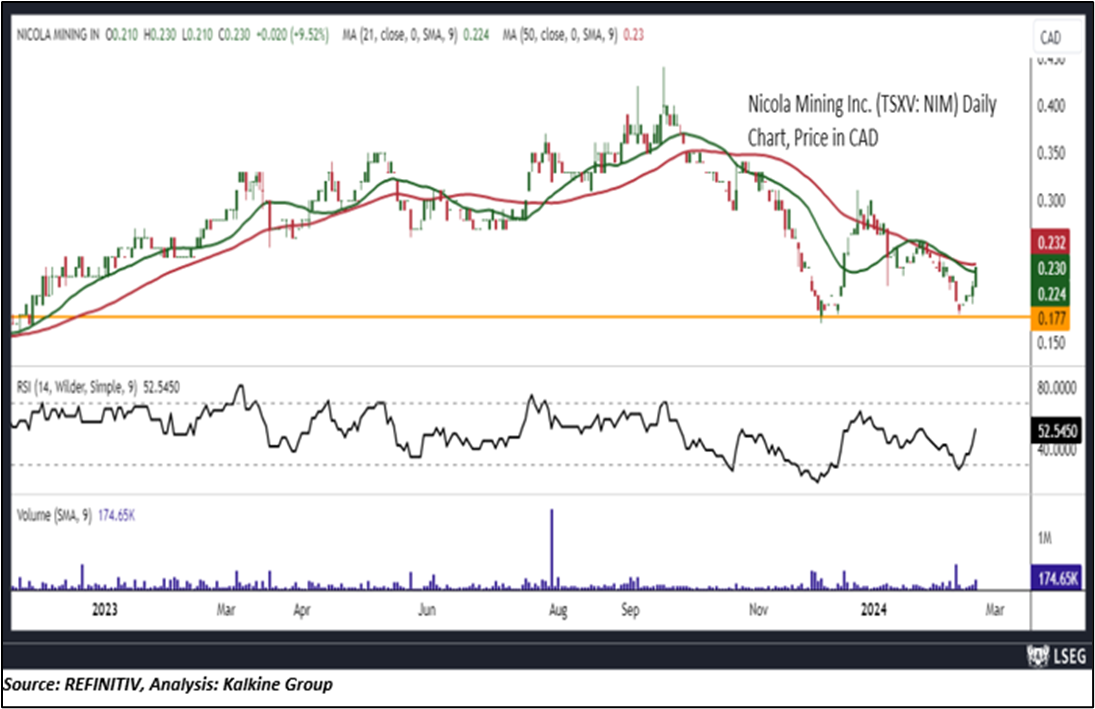Click the green 0.230 price tag
The height and width of the screenshot is (709, 1095).
coord(1050,268)
